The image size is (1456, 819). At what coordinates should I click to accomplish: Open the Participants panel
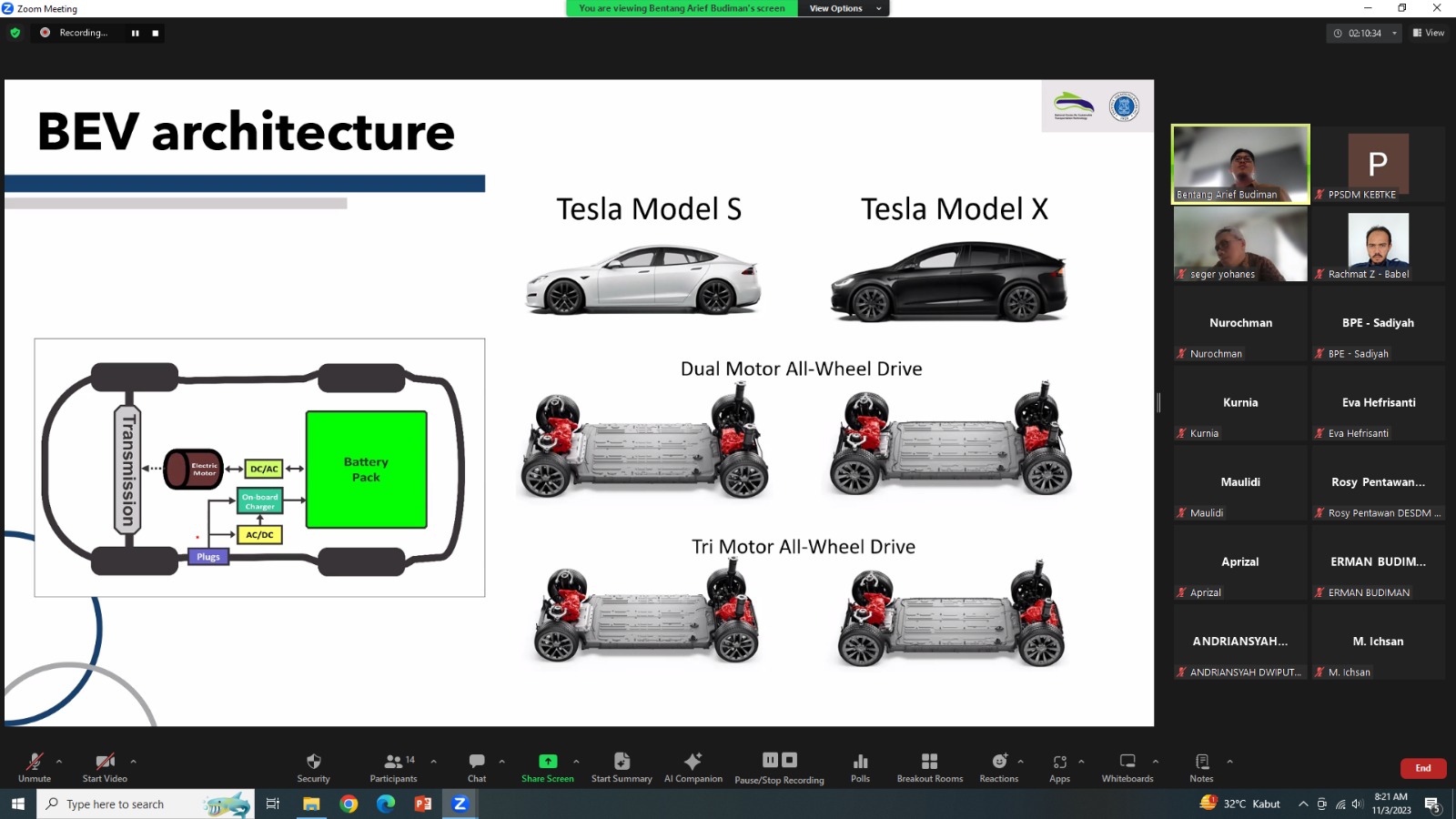click(x=393, y=767)
